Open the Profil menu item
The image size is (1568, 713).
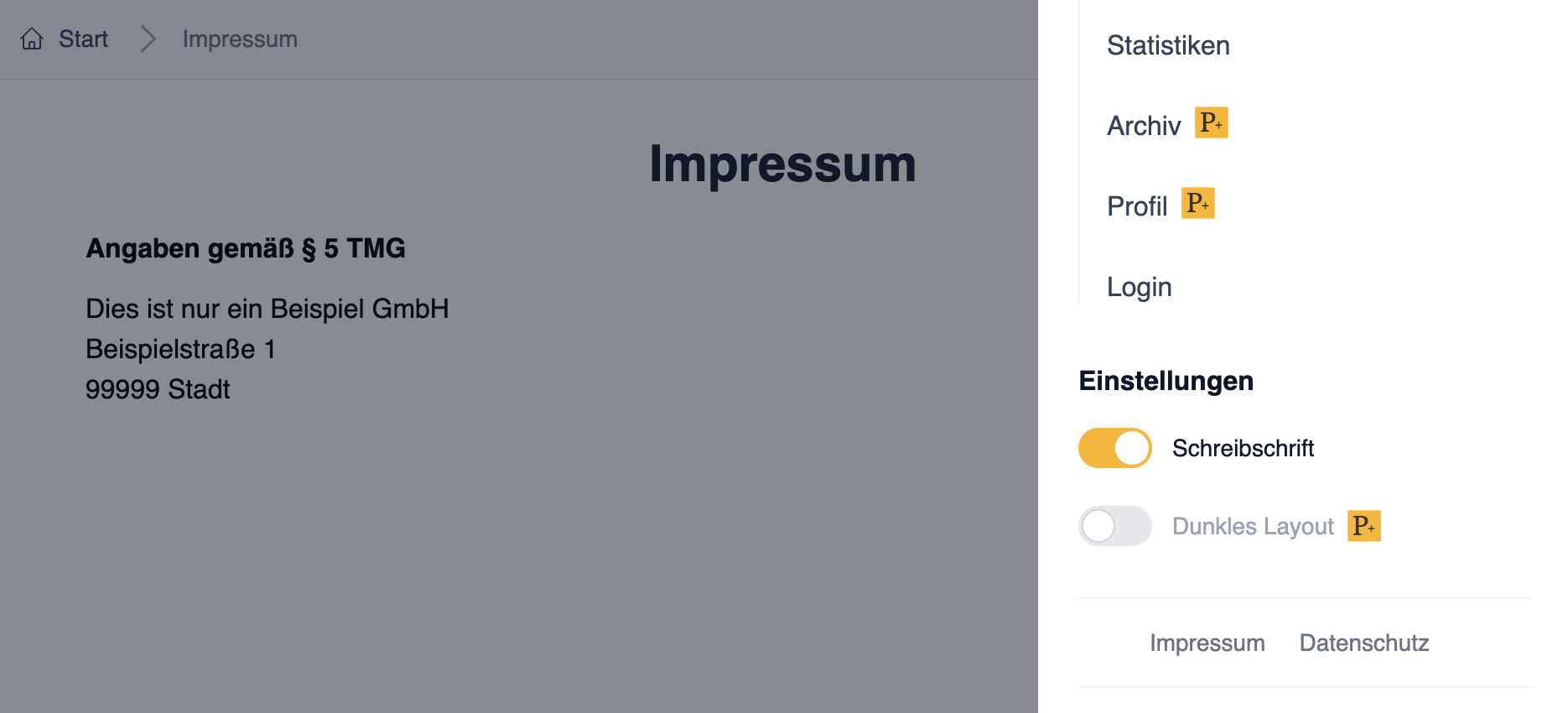[x=1137, y=206]
